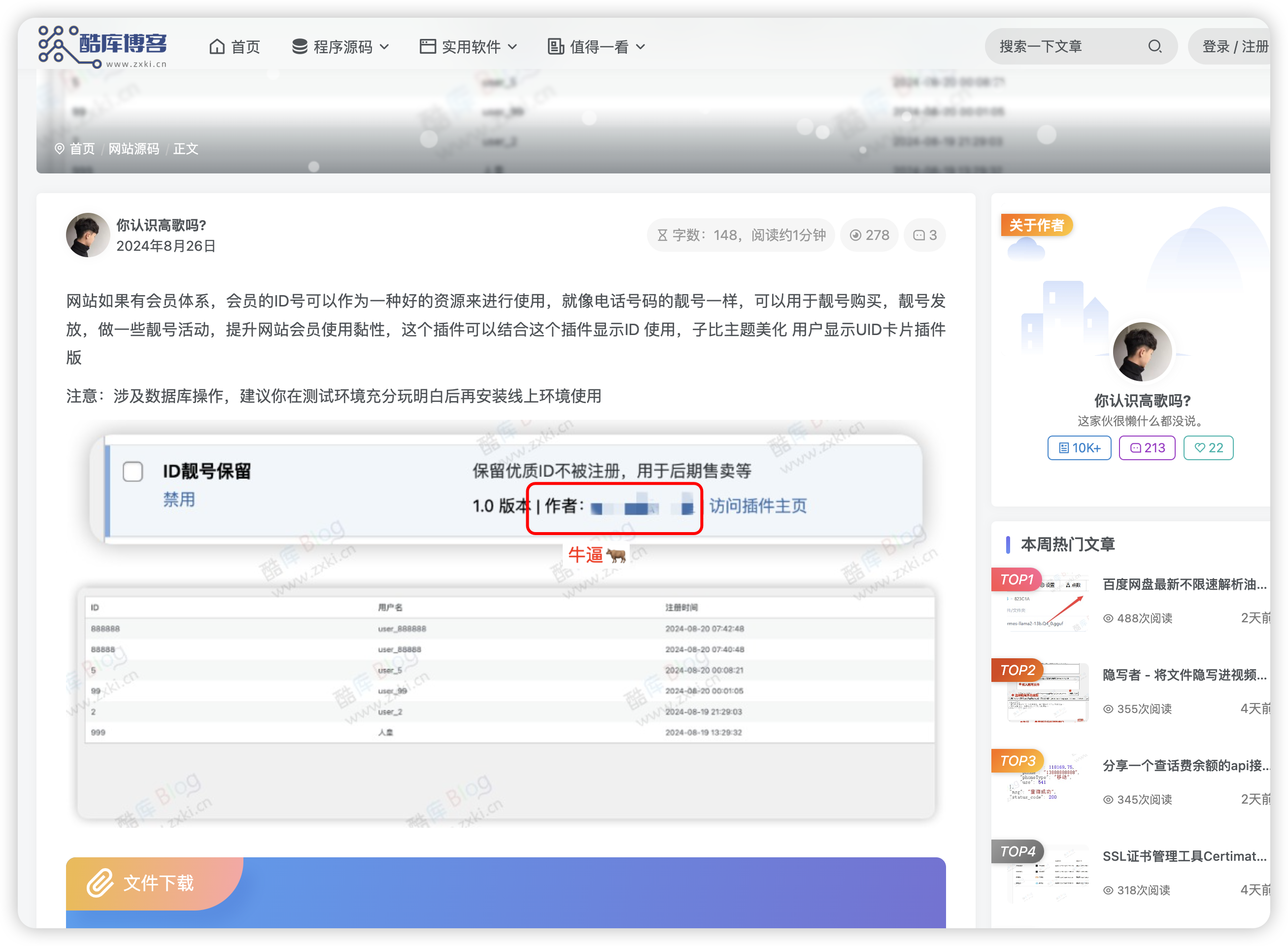Click the search magnifier icon

pos(1155,46)
